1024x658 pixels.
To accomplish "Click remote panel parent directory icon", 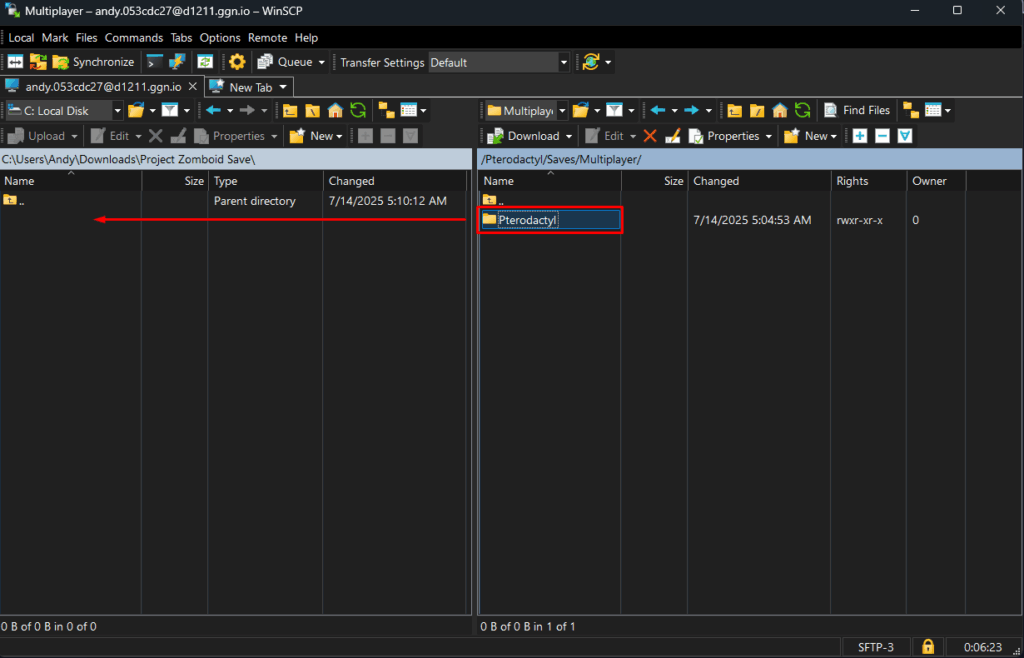I will tap(735, 110).
